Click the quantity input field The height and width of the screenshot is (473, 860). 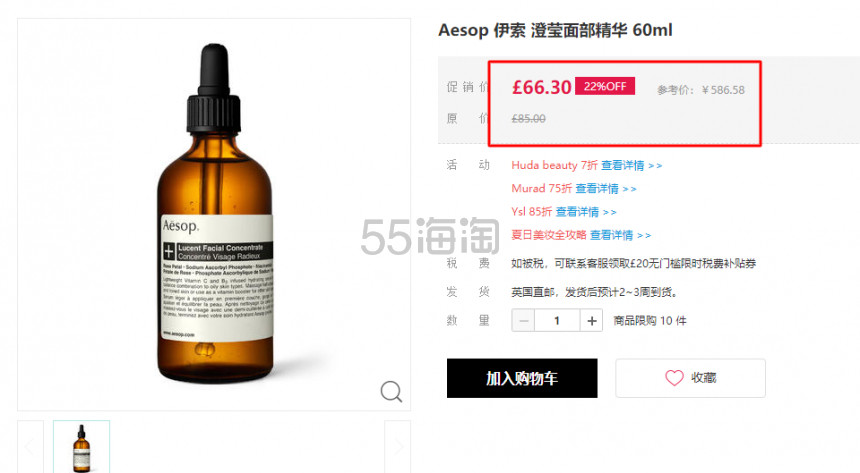coord(557,320)
